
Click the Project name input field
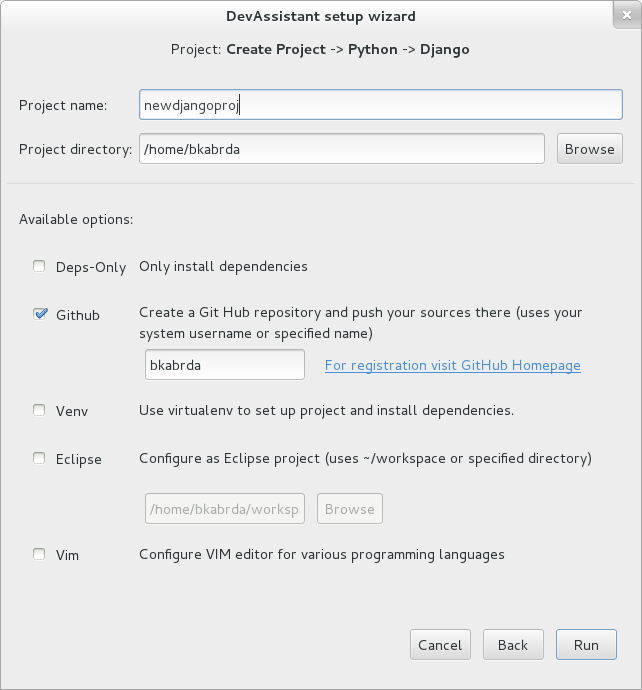[381, 105]
